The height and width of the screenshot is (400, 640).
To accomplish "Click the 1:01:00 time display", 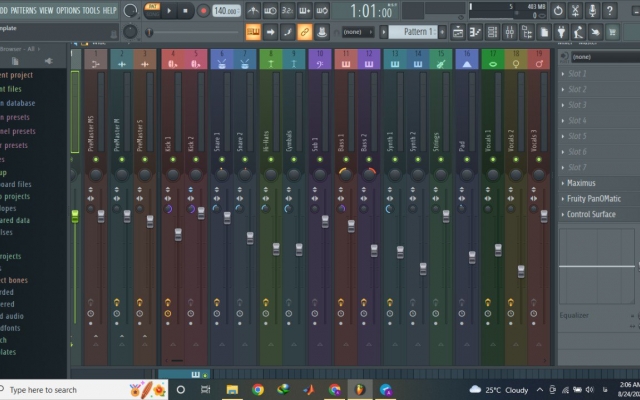I will (371, 11).
